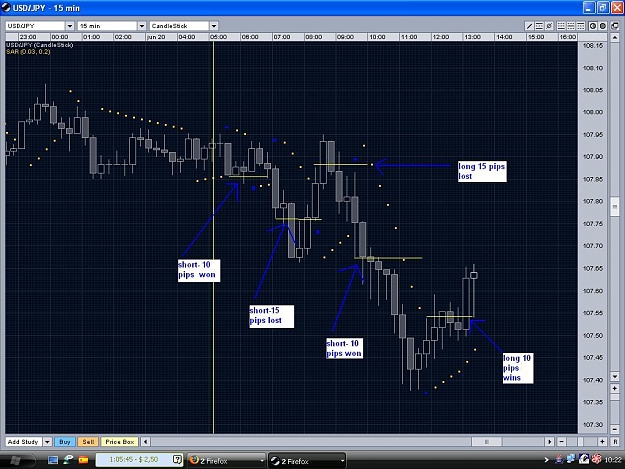Click the horizontal scroll right arrow
Viewport: 625px width, 469px height.
[x=550, y=442]
